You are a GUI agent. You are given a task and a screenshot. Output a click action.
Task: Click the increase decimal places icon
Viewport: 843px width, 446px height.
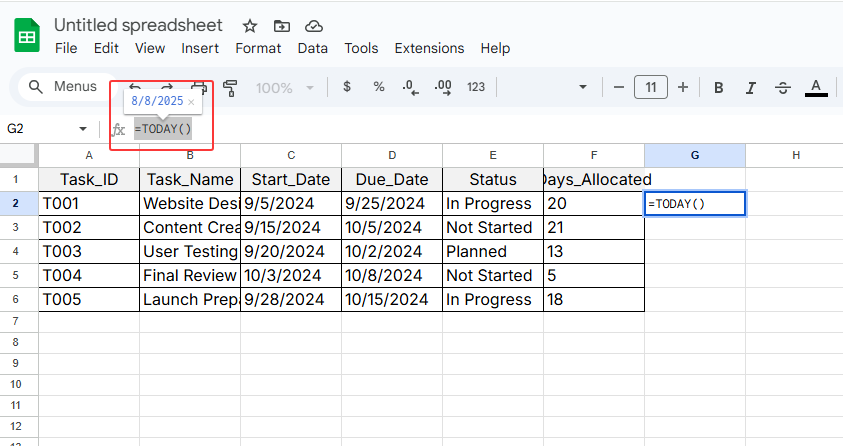(x=442, y=87)
